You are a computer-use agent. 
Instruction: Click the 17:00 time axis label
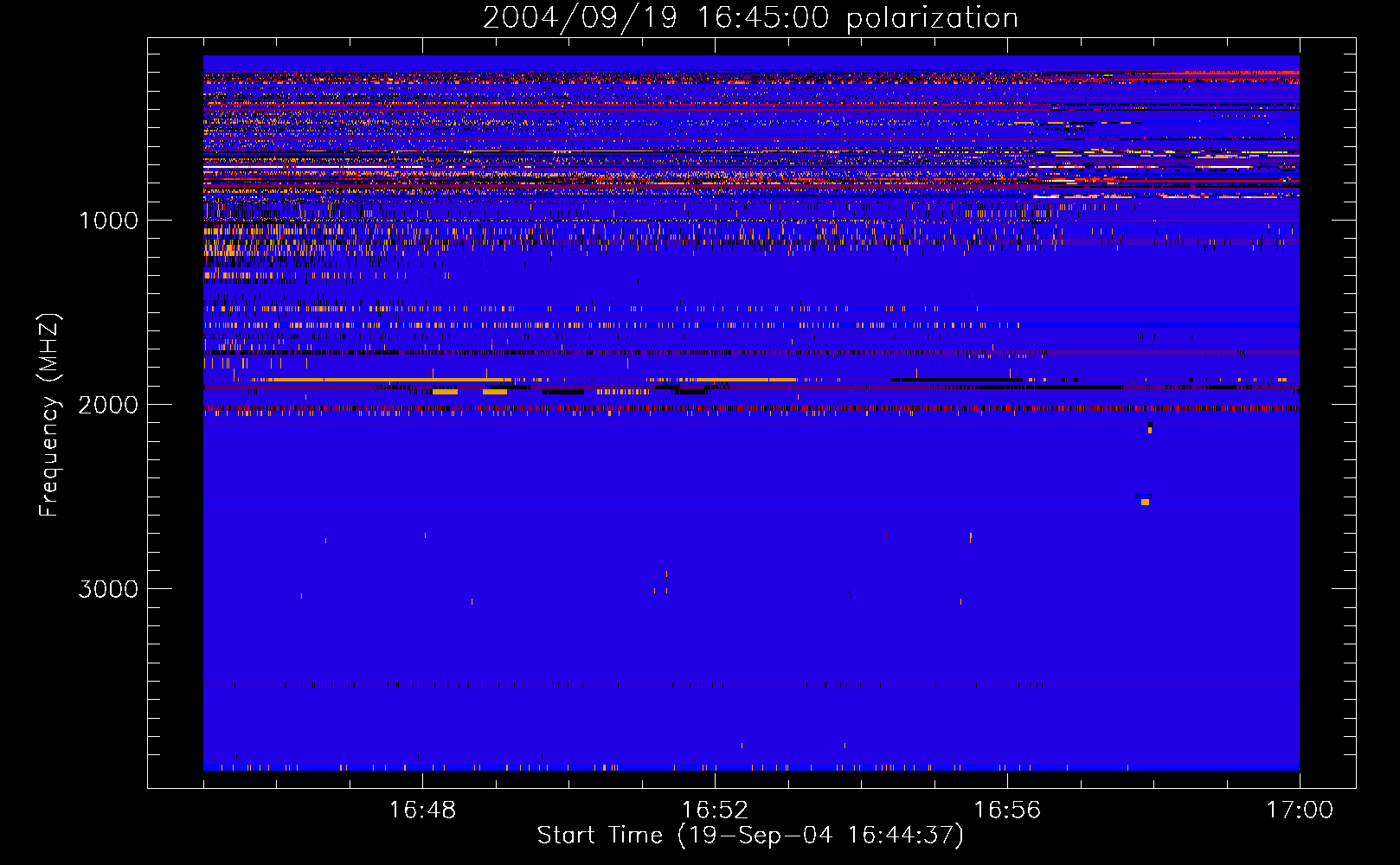(1300, 811)
